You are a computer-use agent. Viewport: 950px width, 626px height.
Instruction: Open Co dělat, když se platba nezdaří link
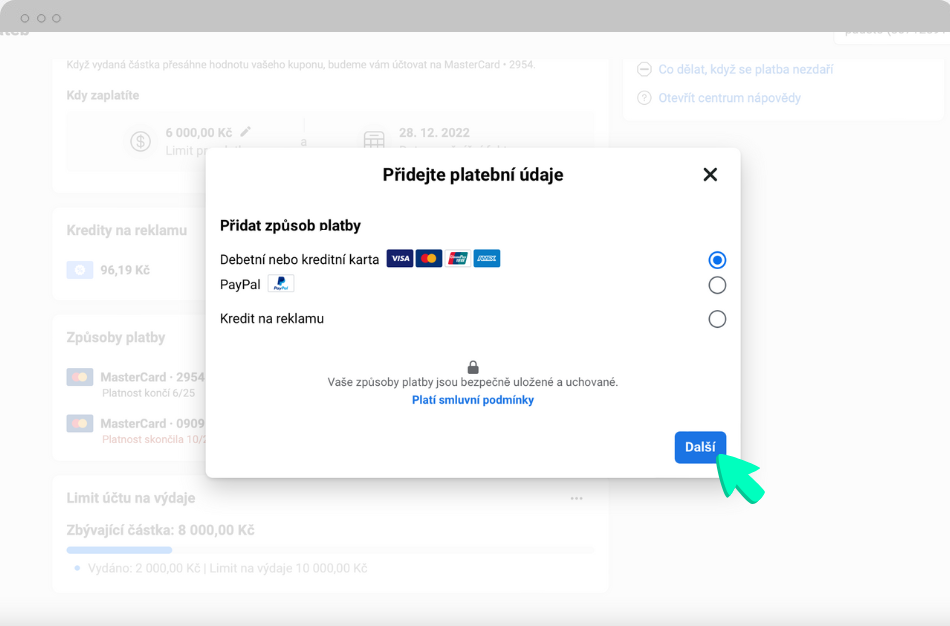[746, 69]
